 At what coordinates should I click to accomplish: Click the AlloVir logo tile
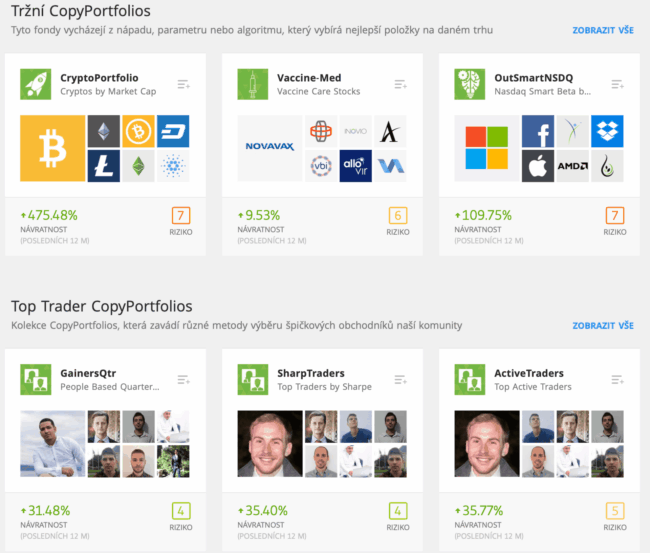click(x=356, y=166)
